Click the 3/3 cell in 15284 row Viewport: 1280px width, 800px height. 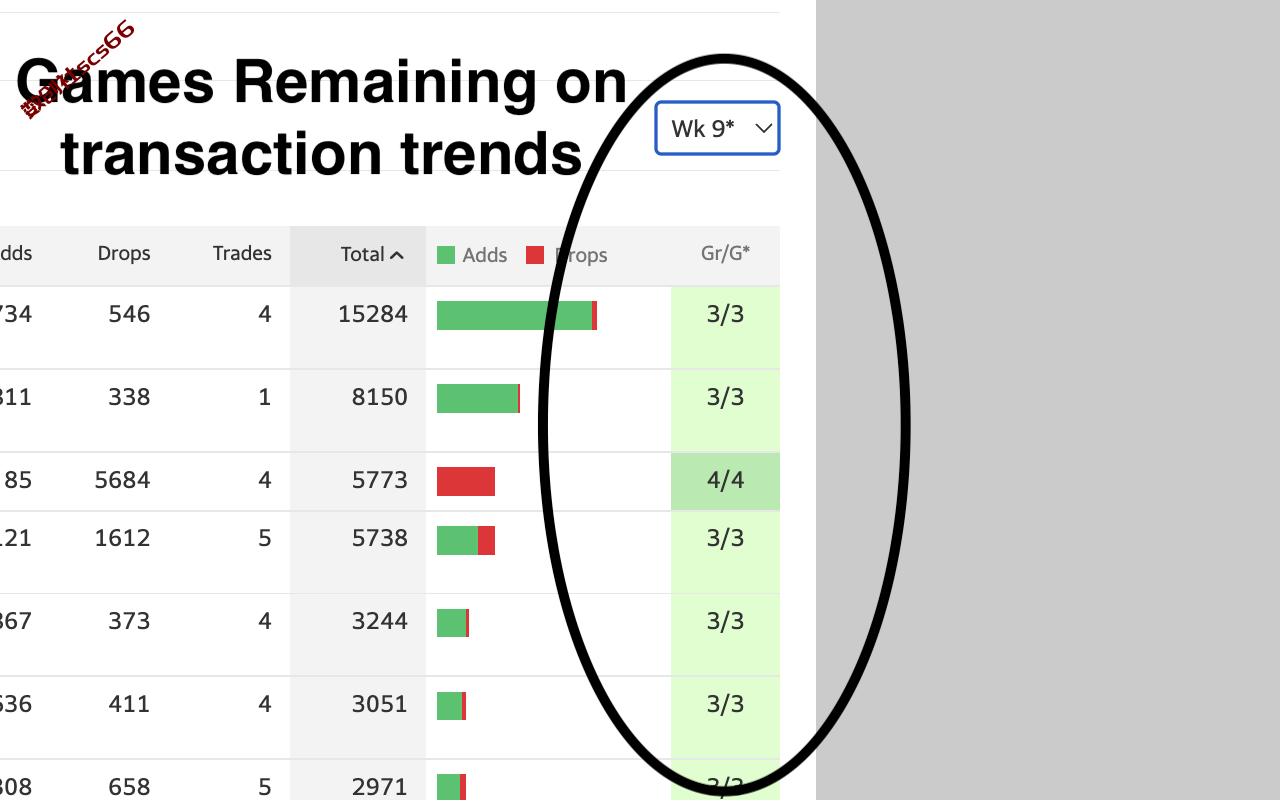[x=725, y=314]
